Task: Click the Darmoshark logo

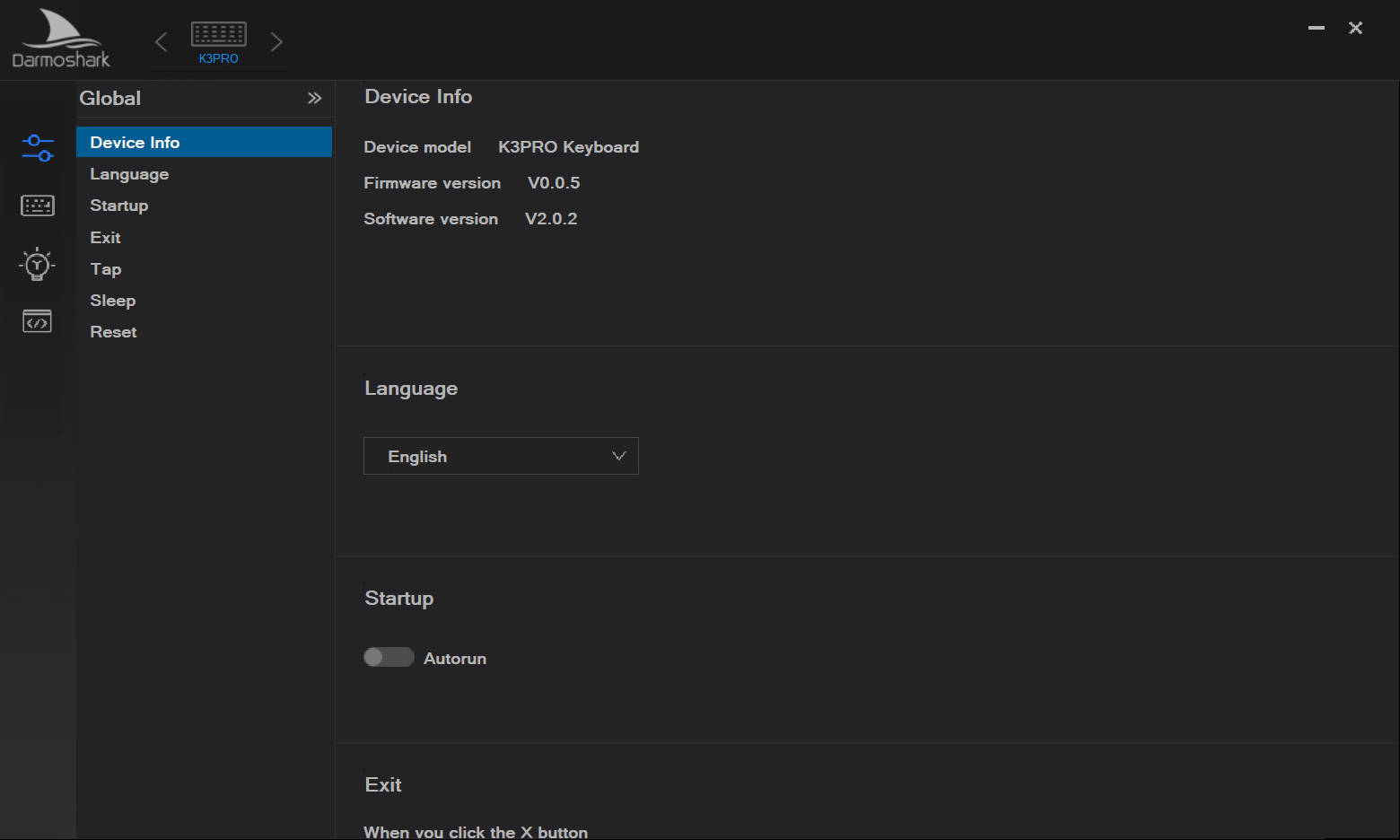Action: (x=61, y=39)
